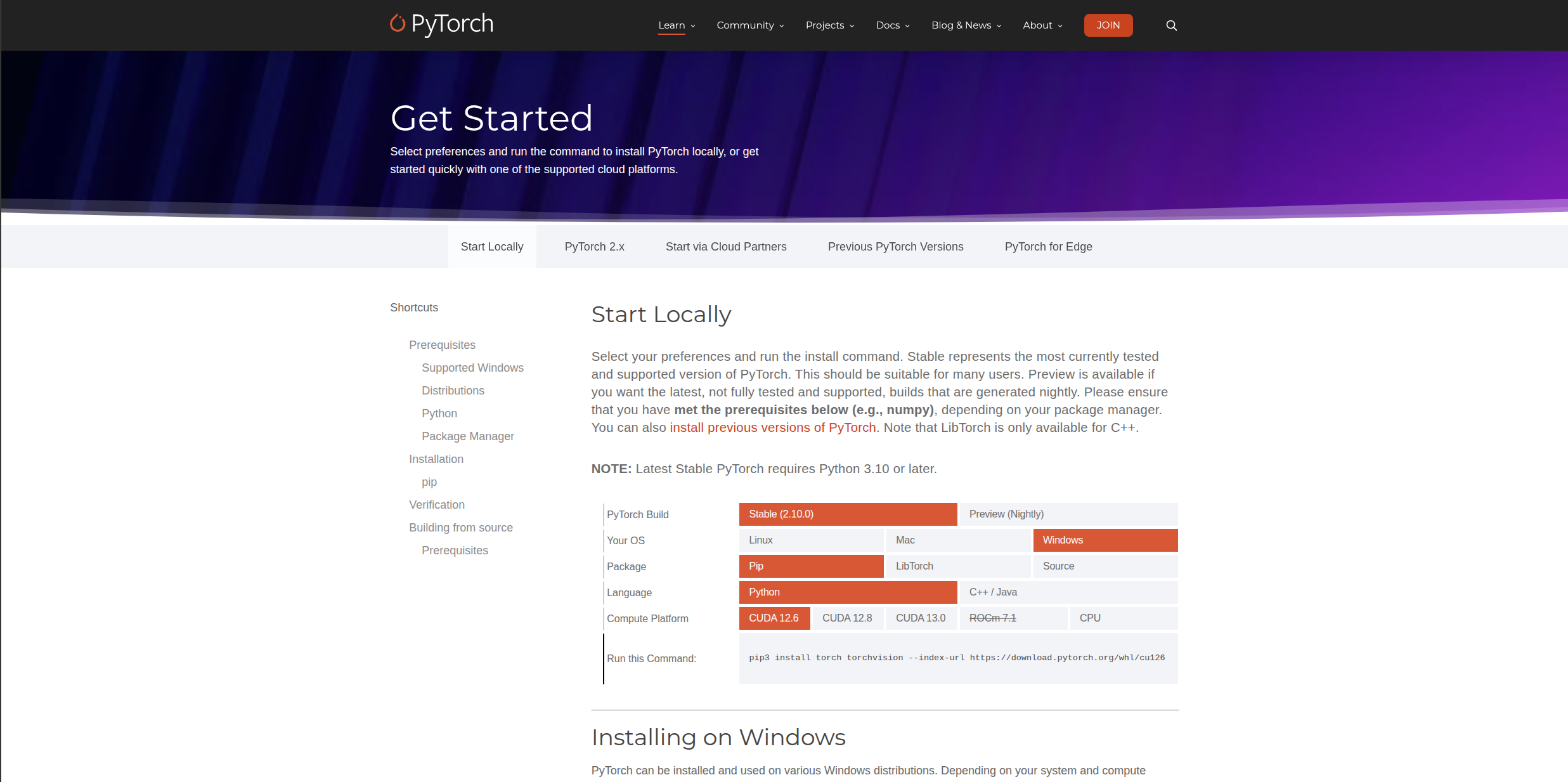
Task: Open Previous PyTorch Versions tab
Action: [x=895, y=247]
